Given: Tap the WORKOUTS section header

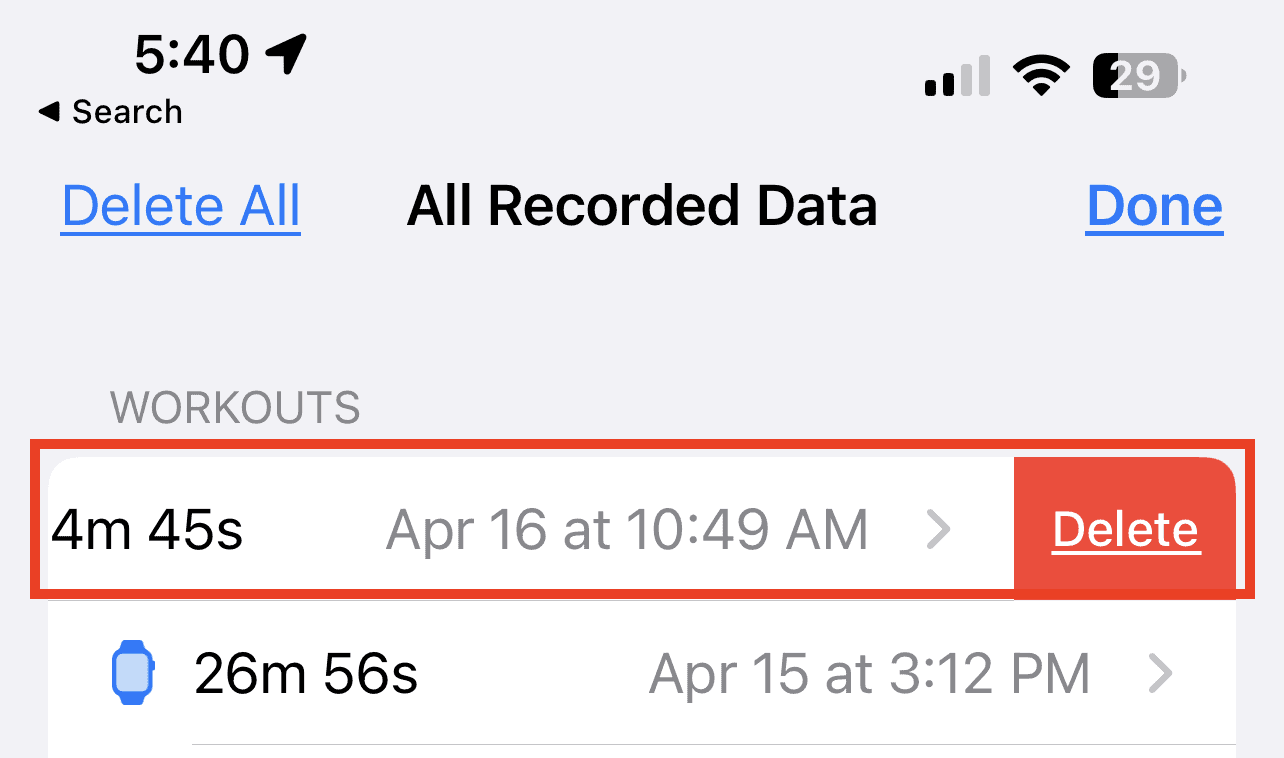Looking at the screenshot, I should 235,408.
